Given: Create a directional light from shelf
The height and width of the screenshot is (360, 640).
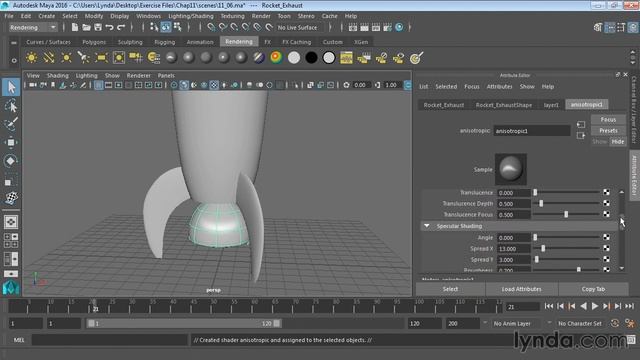Looking at the screenshot, I should [49, 58].
